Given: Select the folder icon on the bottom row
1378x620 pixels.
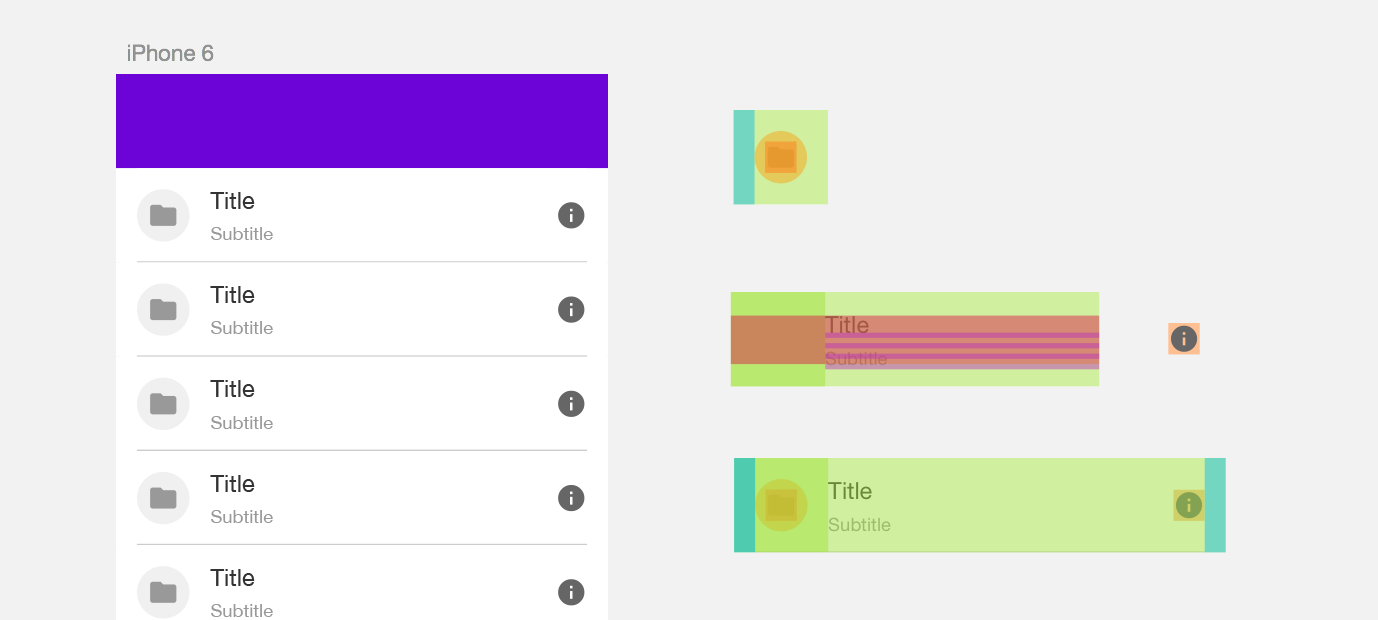Looking at the screenshot, I should [163, 592].
